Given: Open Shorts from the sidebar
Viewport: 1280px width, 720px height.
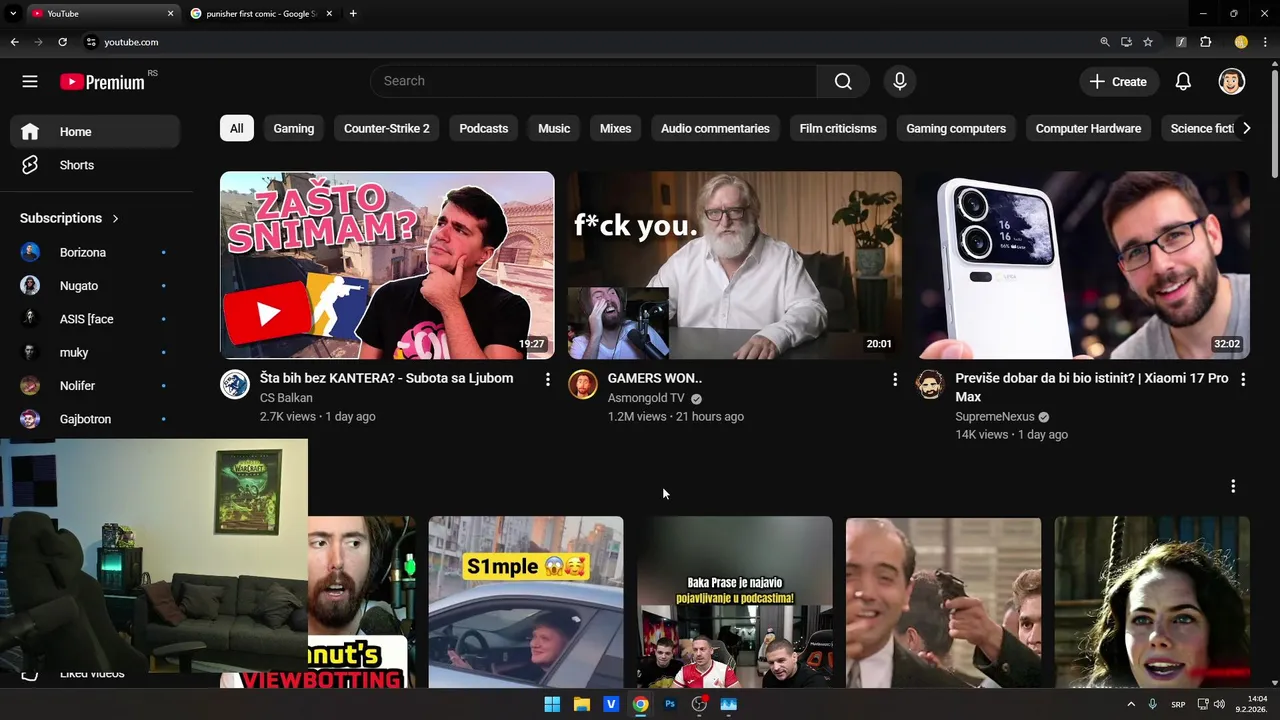Looking at the screenshot, I should click(95, 165).
